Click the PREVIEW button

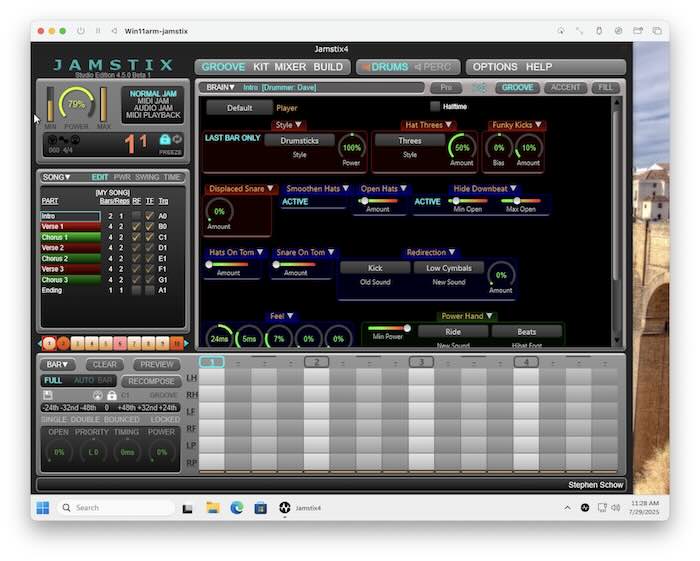[157, 365]
